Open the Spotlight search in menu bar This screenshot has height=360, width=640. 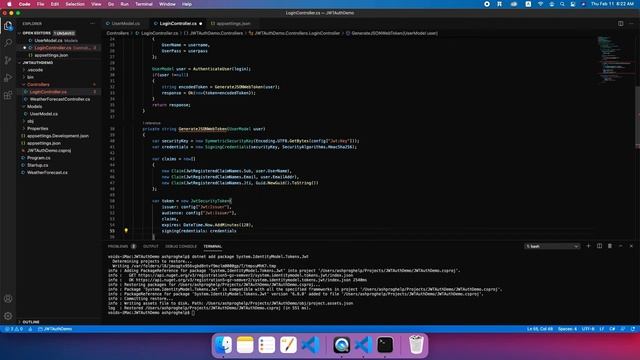click(x=562, y=4)
